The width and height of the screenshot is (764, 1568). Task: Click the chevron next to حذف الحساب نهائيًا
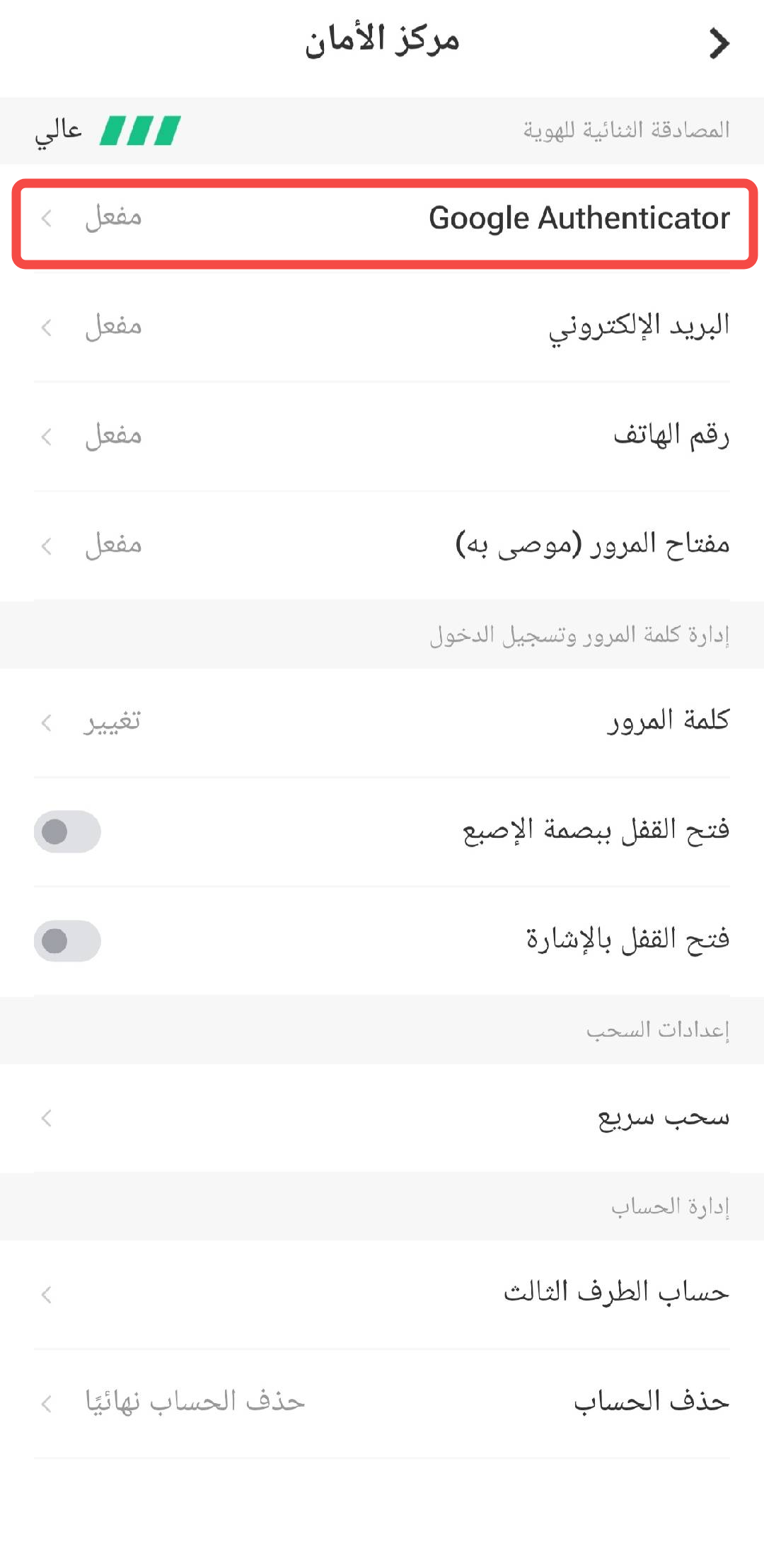coord(47,1403)
